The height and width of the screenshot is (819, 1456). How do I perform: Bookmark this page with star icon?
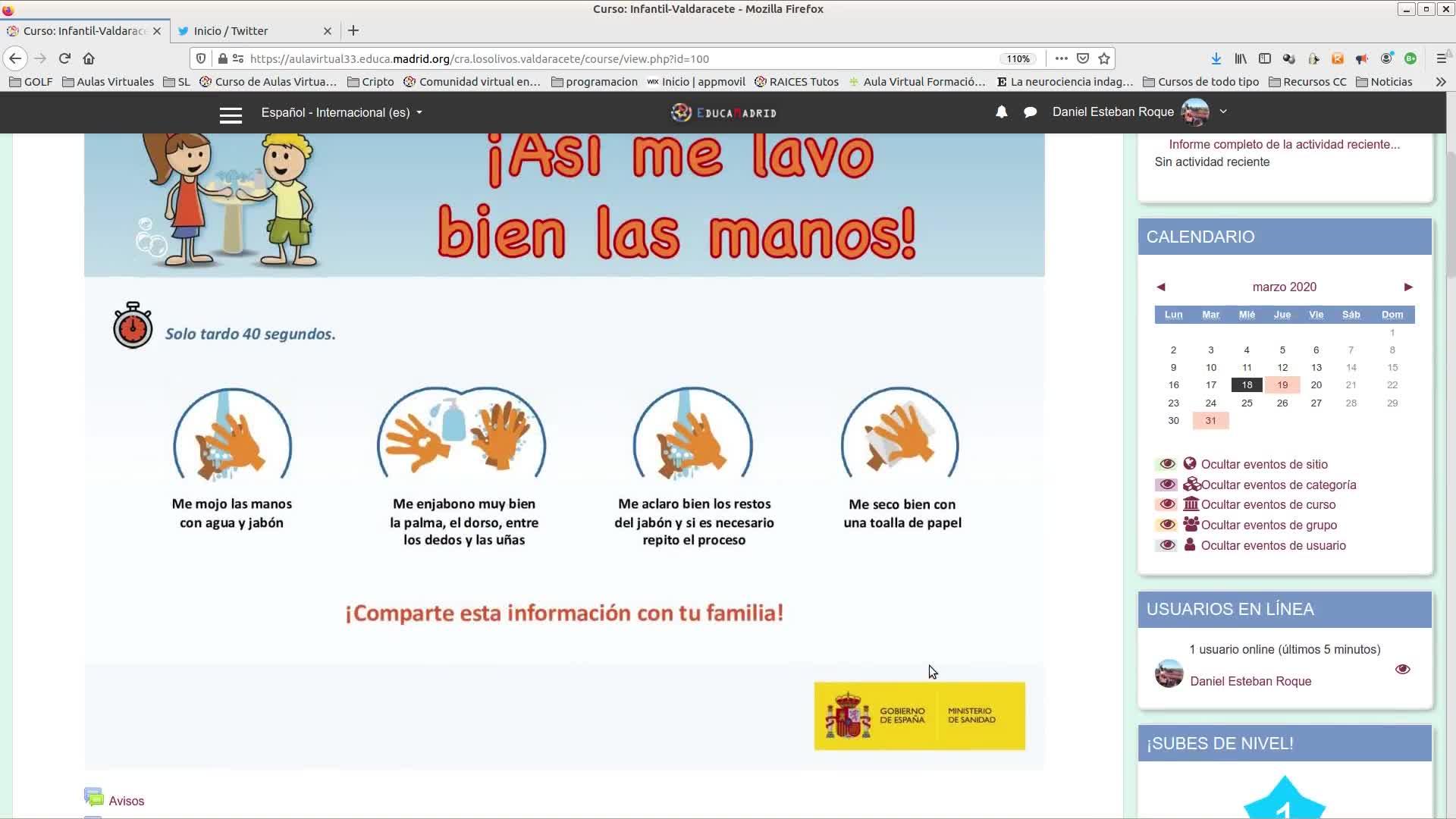click(x=1104, y=58)
